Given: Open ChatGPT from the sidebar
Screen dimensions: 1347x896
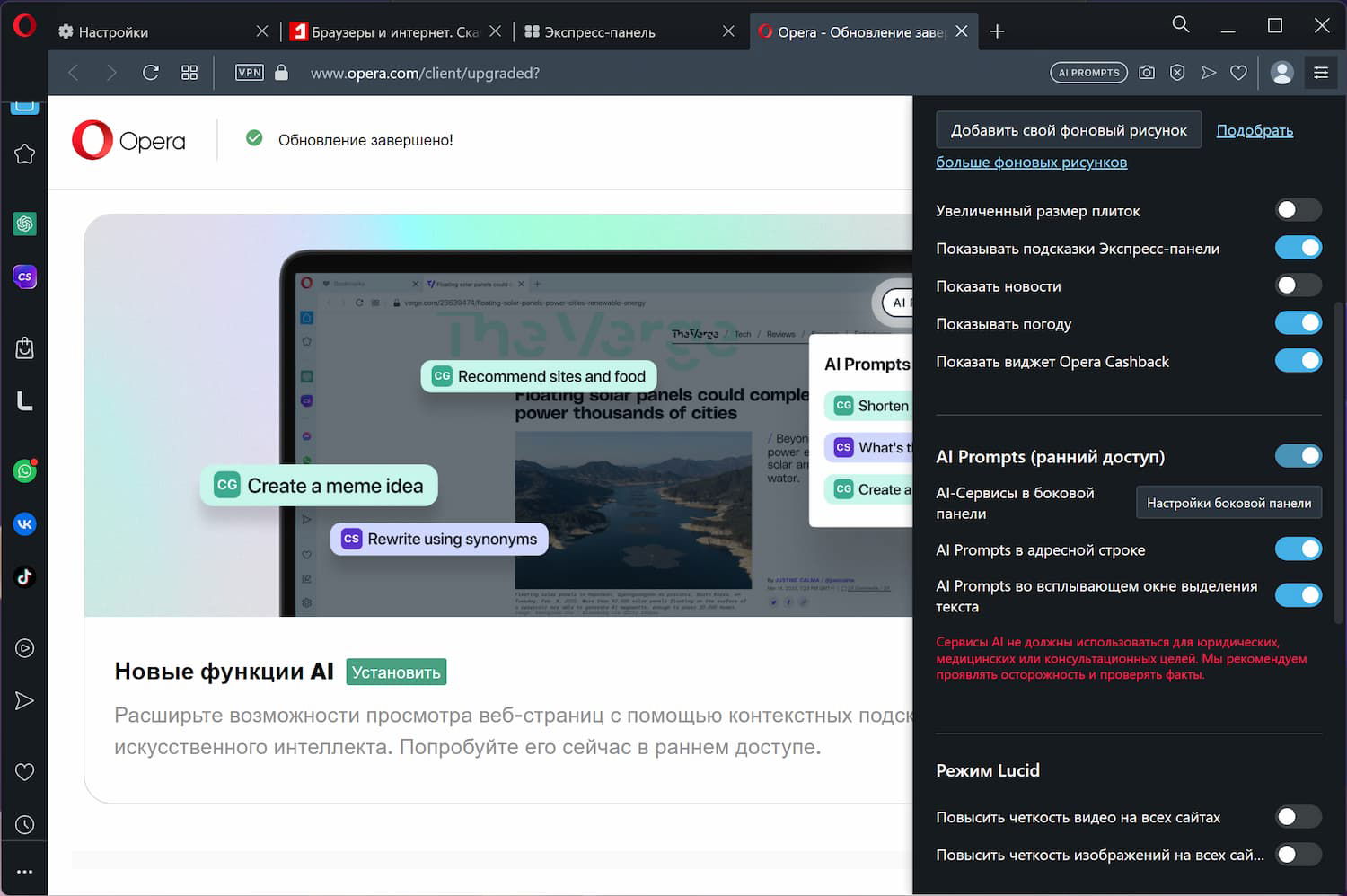Looking at the screenshot, I should (25, 224).
